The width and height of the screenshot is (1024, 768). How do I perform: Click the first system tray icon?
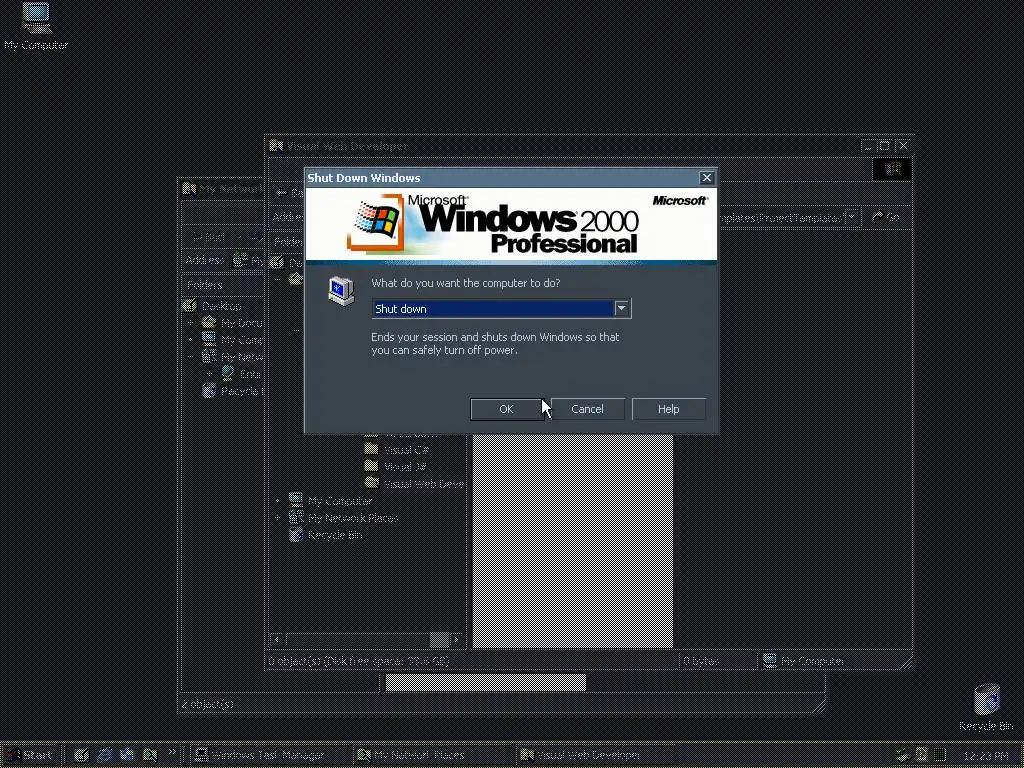click(903, 755)
